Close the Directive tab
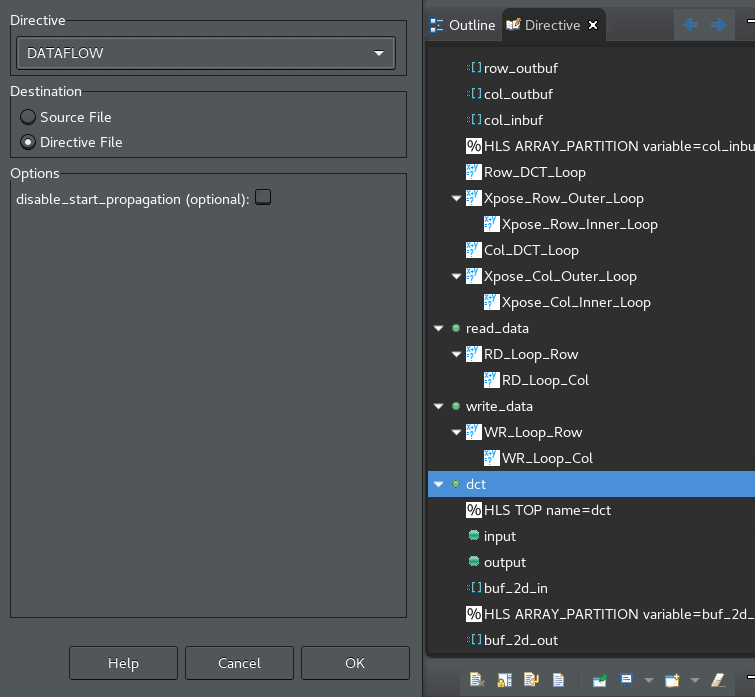Image resolution: width=755 pixels, height=697 pixels. pos(593,25)
